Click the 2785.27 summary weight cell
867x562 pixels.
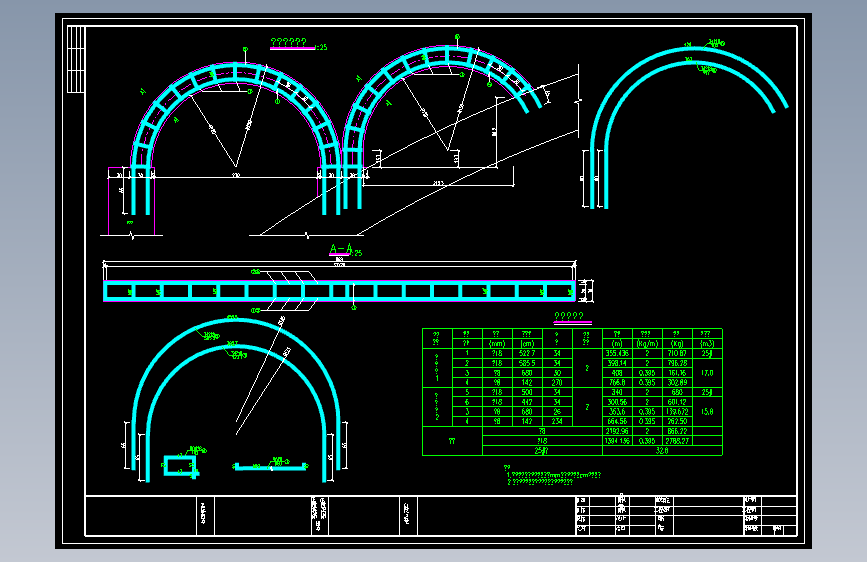[x=677, y=441]
